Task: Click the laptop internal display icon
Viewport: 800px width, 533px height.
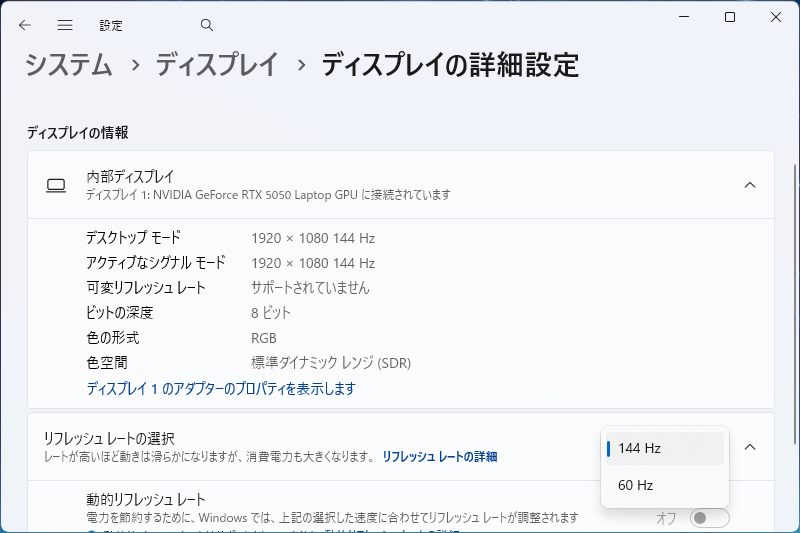Action: 56,185
